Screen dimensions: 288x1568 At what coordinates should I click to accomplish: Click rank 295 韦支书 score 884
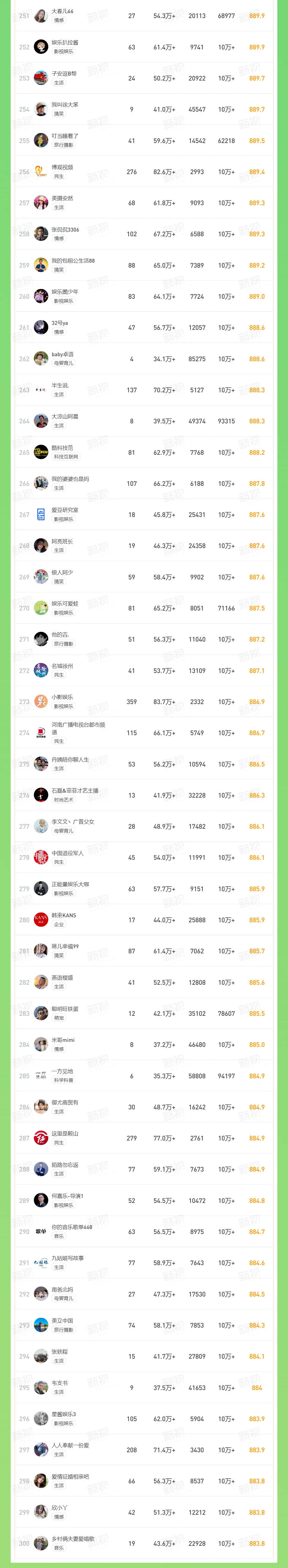pos(257,1388)
